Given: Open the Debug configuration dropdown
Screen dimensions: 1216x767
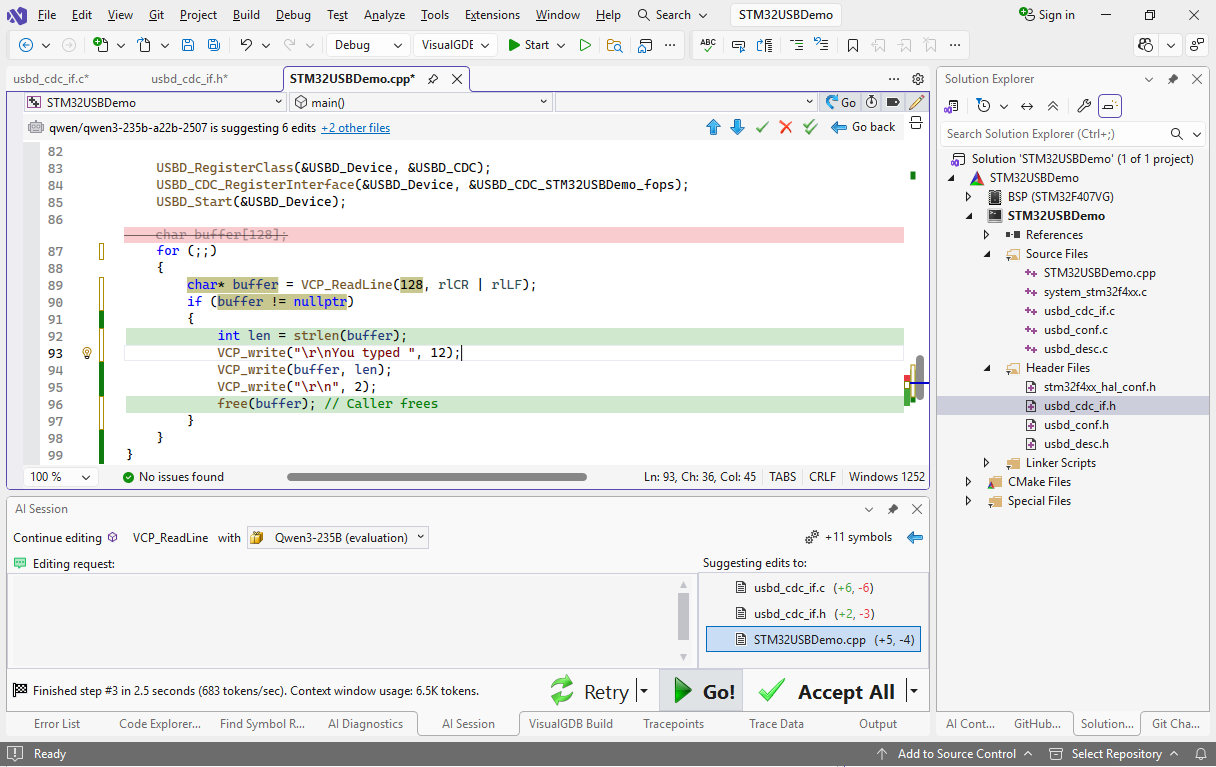Looking at the screenshot, I should (368, 45).
